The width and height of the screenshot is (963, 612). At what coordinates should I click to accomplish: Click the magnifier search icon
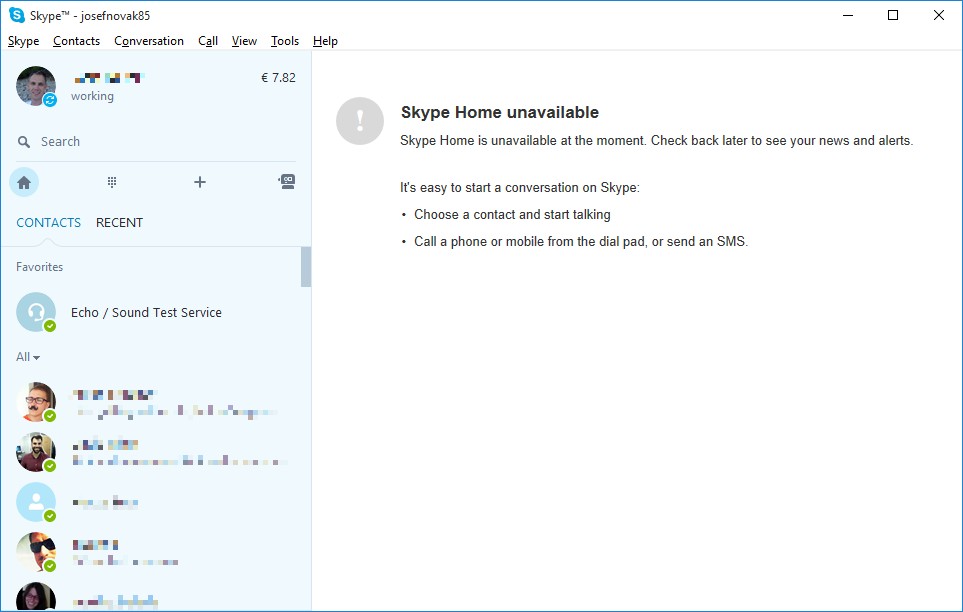coord(24,142)
